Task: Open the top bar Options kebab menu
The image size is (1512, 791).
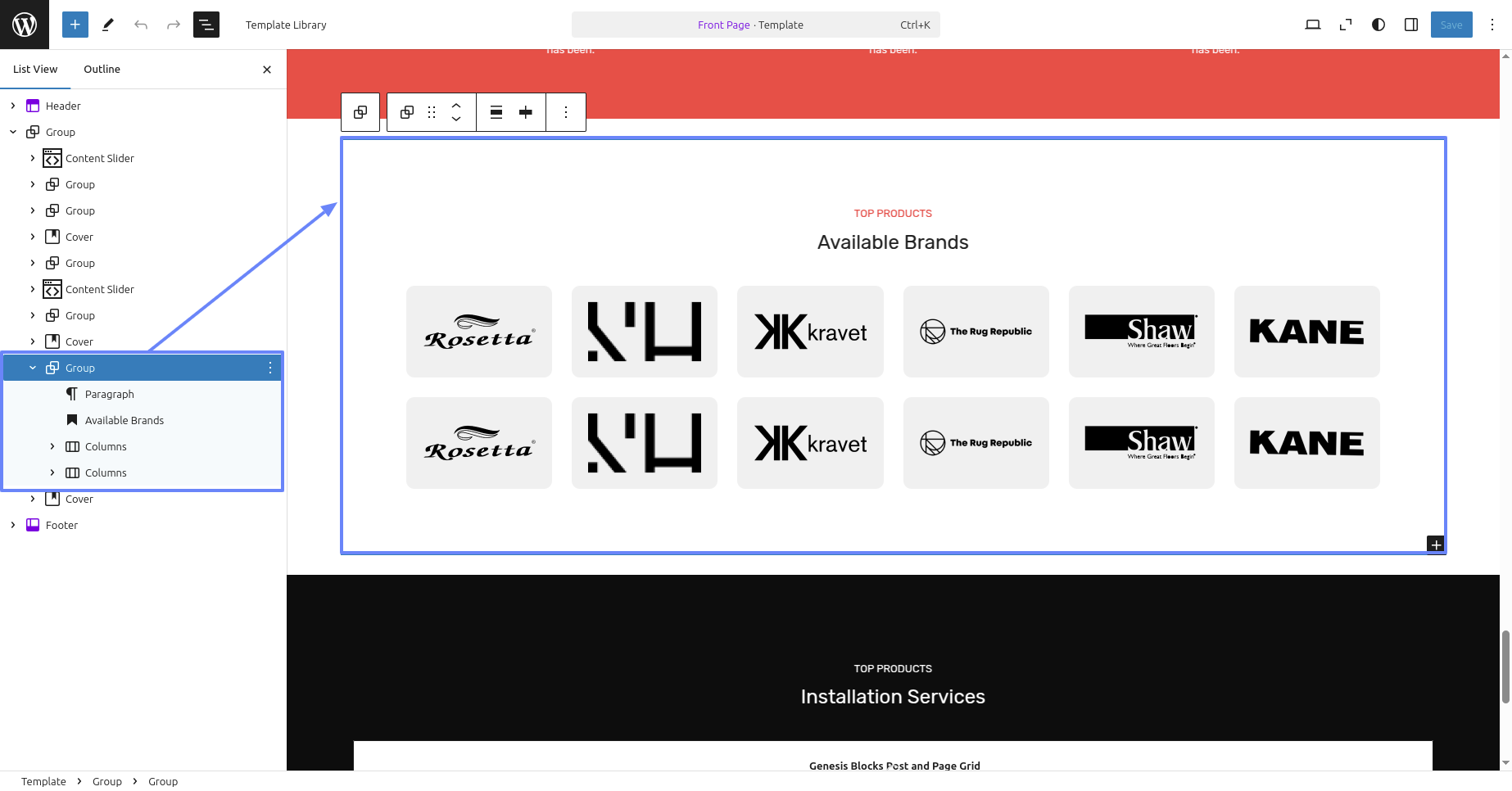Action: [1492, 25]
